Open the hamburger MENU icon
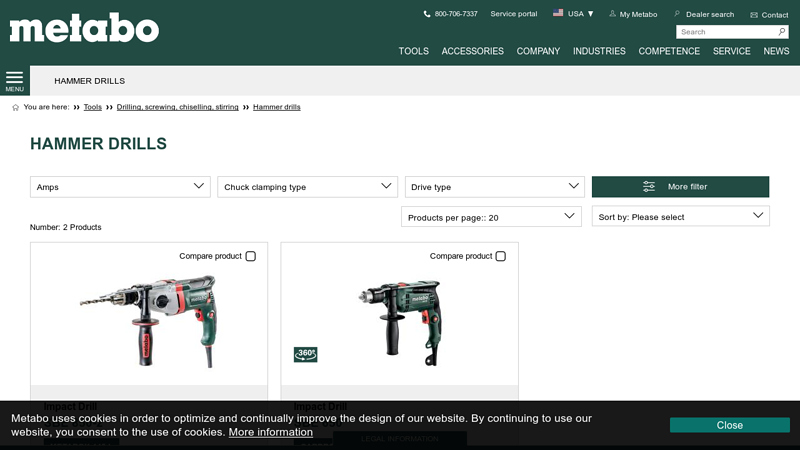Viewport: 800px width, 450px height. [14, 81]
